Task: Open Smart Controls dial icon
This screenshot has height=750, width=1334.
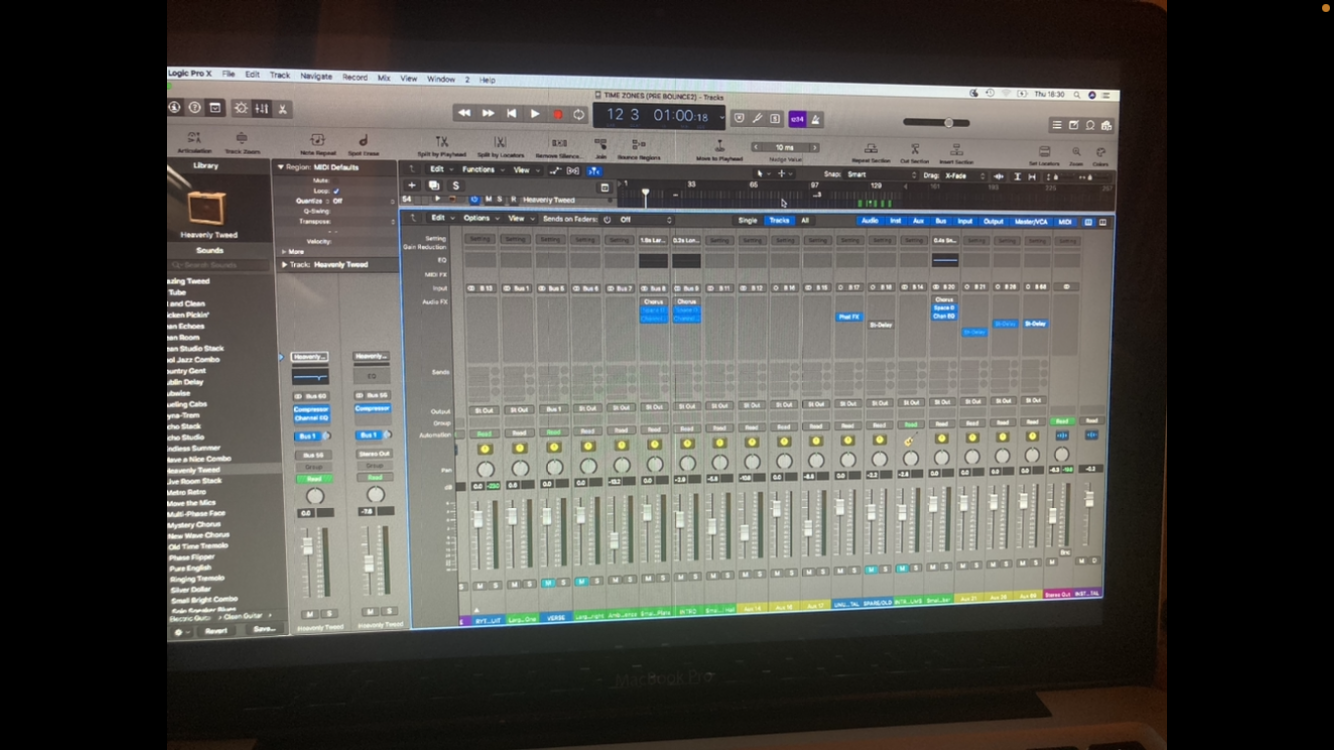Action: [x=241, y=108]
